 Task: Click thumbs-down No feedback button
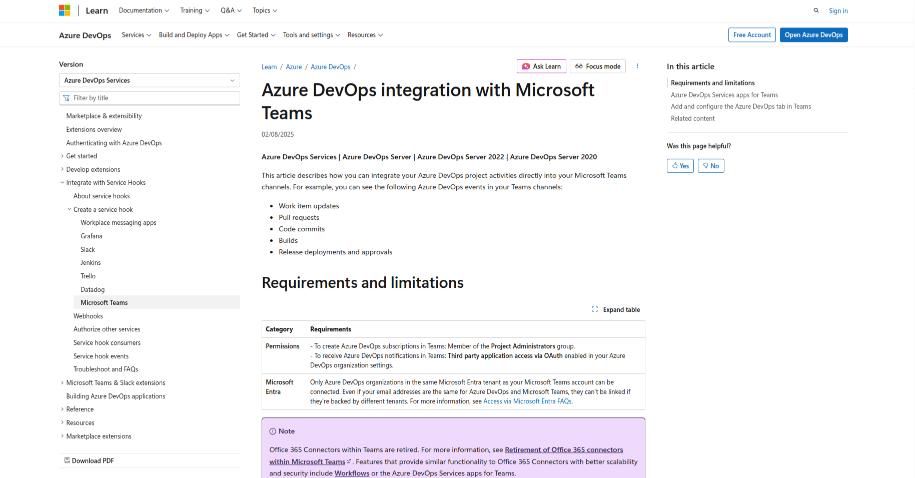[711, 165]
